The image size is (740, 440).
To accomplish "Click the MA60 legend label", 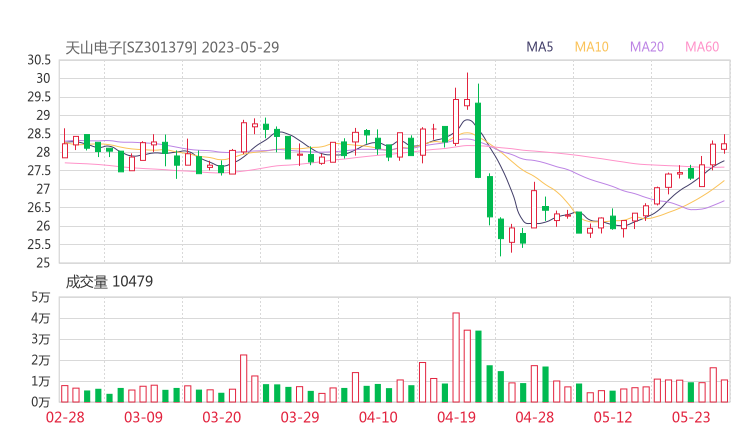I will (x=702, y=47).
